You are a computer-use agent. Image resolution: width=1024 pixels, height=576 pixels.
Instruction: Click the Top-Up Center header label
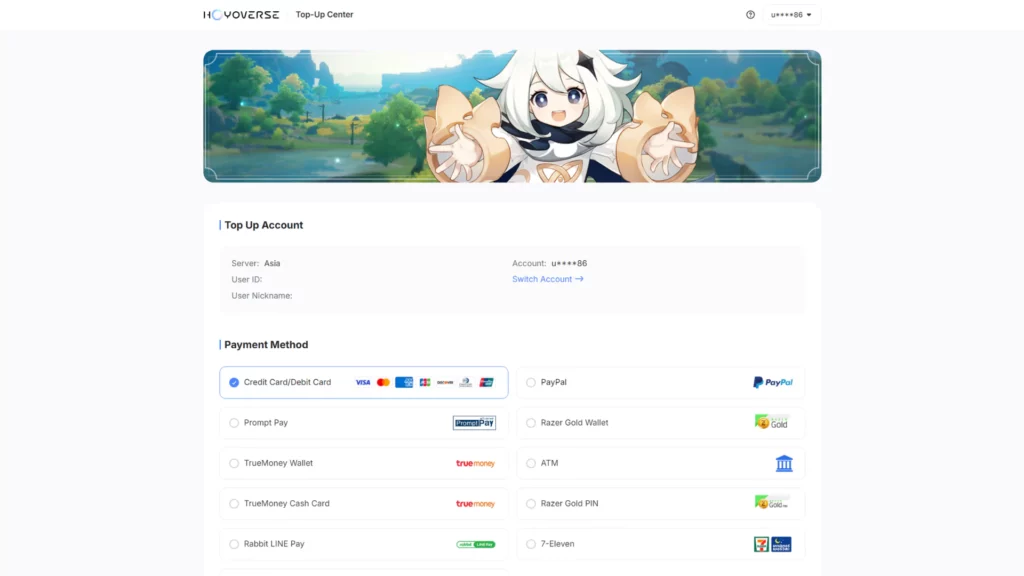(324, 14)
